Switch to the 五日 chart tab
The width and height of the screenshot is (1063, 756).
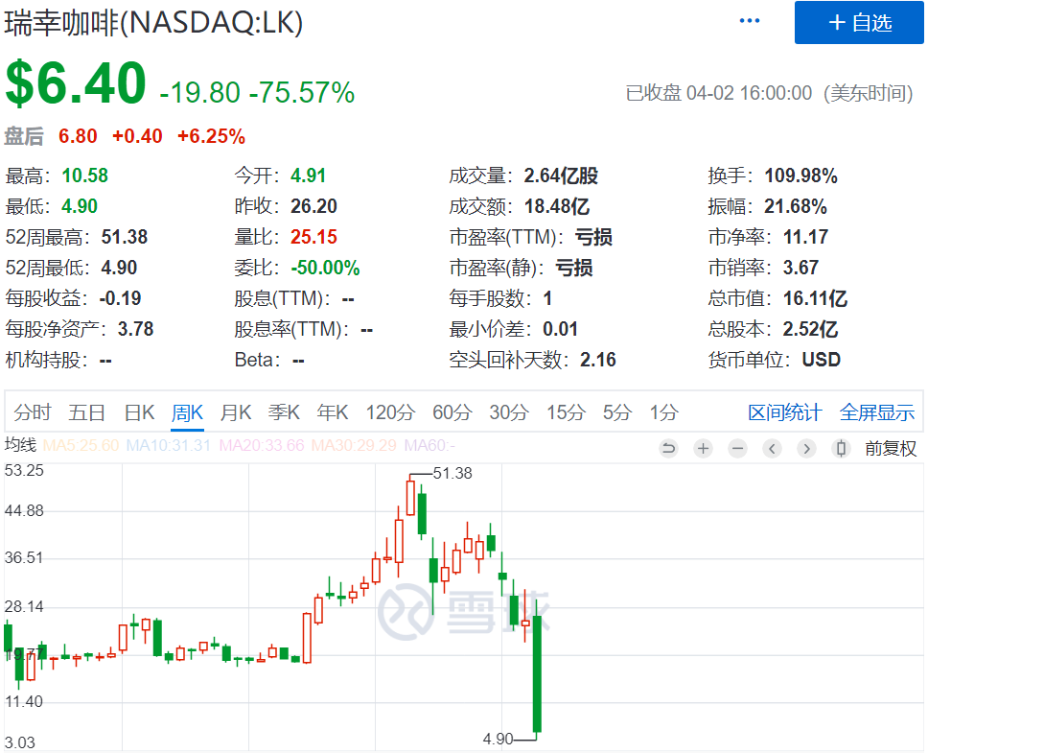(87, 412)
